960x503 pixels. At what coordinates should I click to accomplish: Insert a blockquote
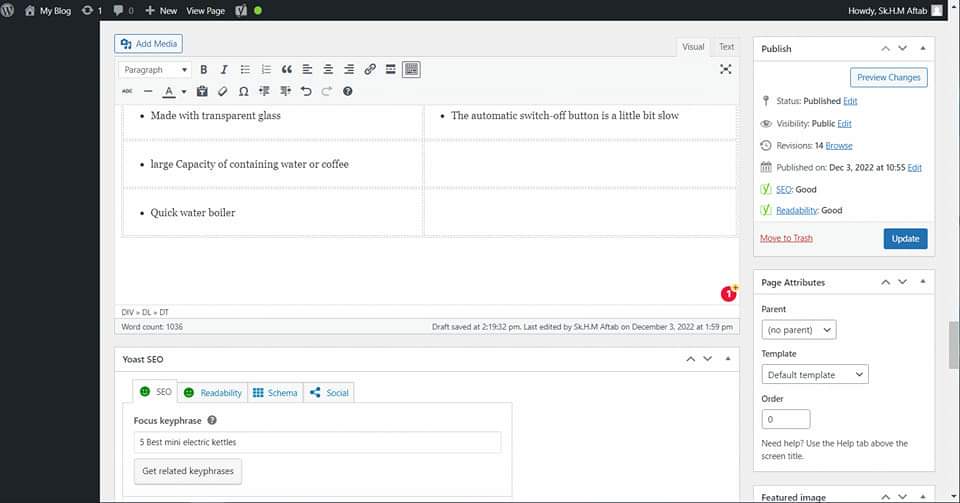[286, 70]
